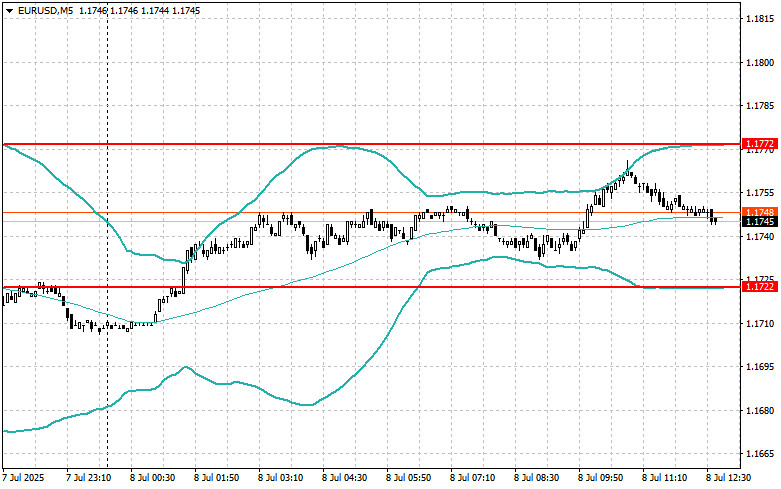Click time label 8 Jul 09:50
The height and width of the screenshot is (489, 781).
pyautogui.click(x=600, y=478)
